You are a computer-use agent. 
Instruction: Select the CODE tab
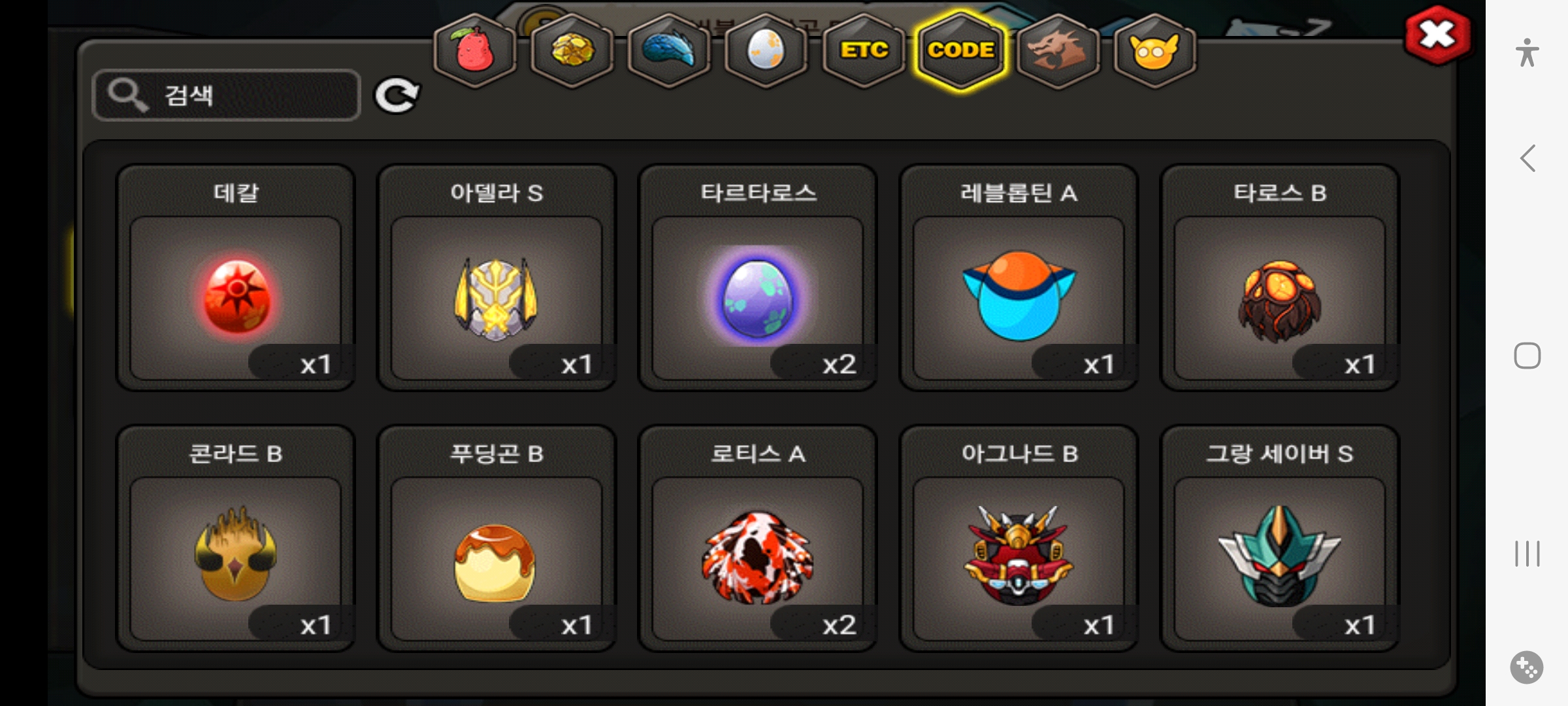tap(960, 50)
